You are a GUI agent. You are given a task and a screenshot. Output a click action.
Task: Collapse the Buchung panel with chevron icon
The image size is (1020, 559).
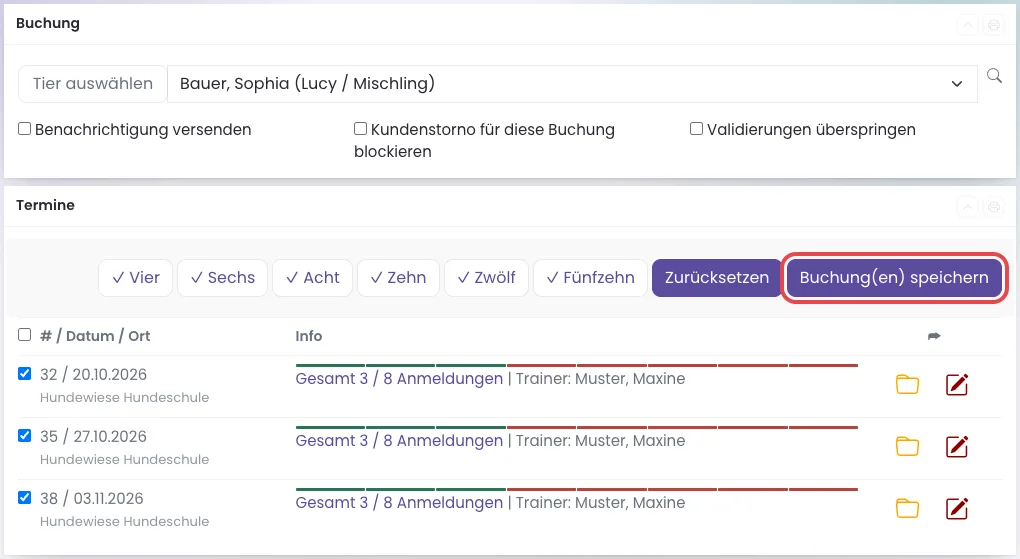(x=968, y=25)
